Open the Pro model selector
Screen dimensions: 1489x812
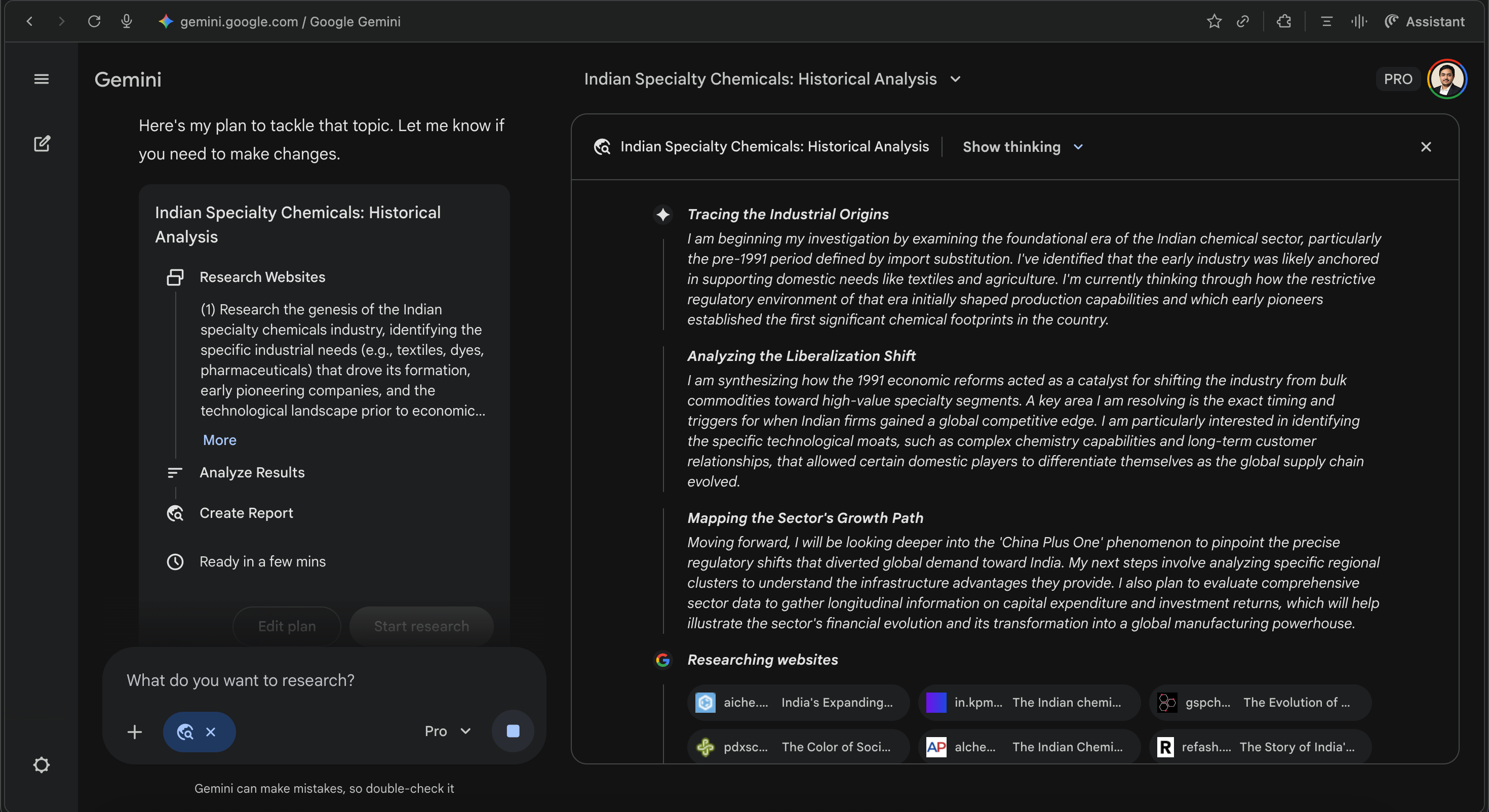pos(447,731)
